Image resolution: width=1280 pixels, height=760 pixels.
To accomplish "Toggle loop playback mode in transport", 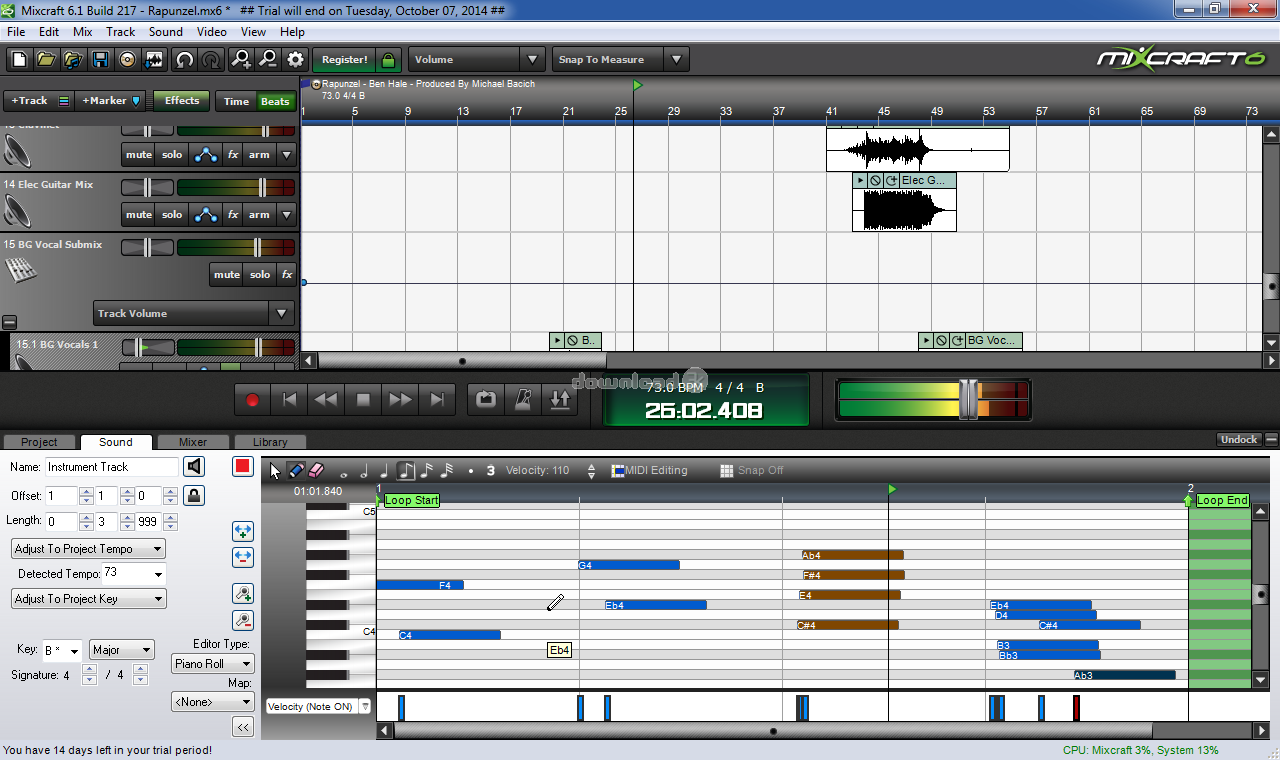I will [486, 400].
